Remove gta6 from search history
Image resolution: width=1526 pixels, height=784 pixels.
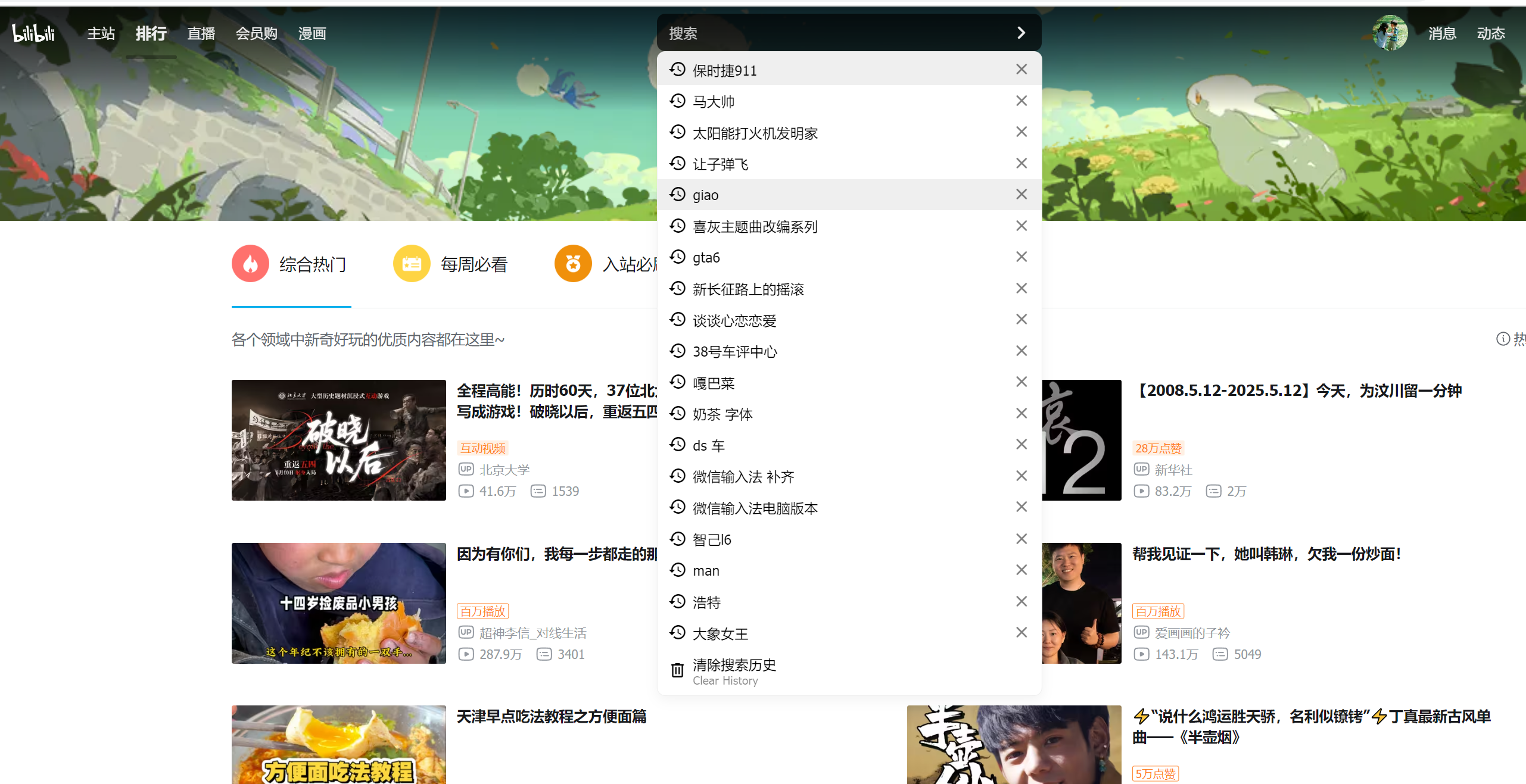pos(1021,257)
